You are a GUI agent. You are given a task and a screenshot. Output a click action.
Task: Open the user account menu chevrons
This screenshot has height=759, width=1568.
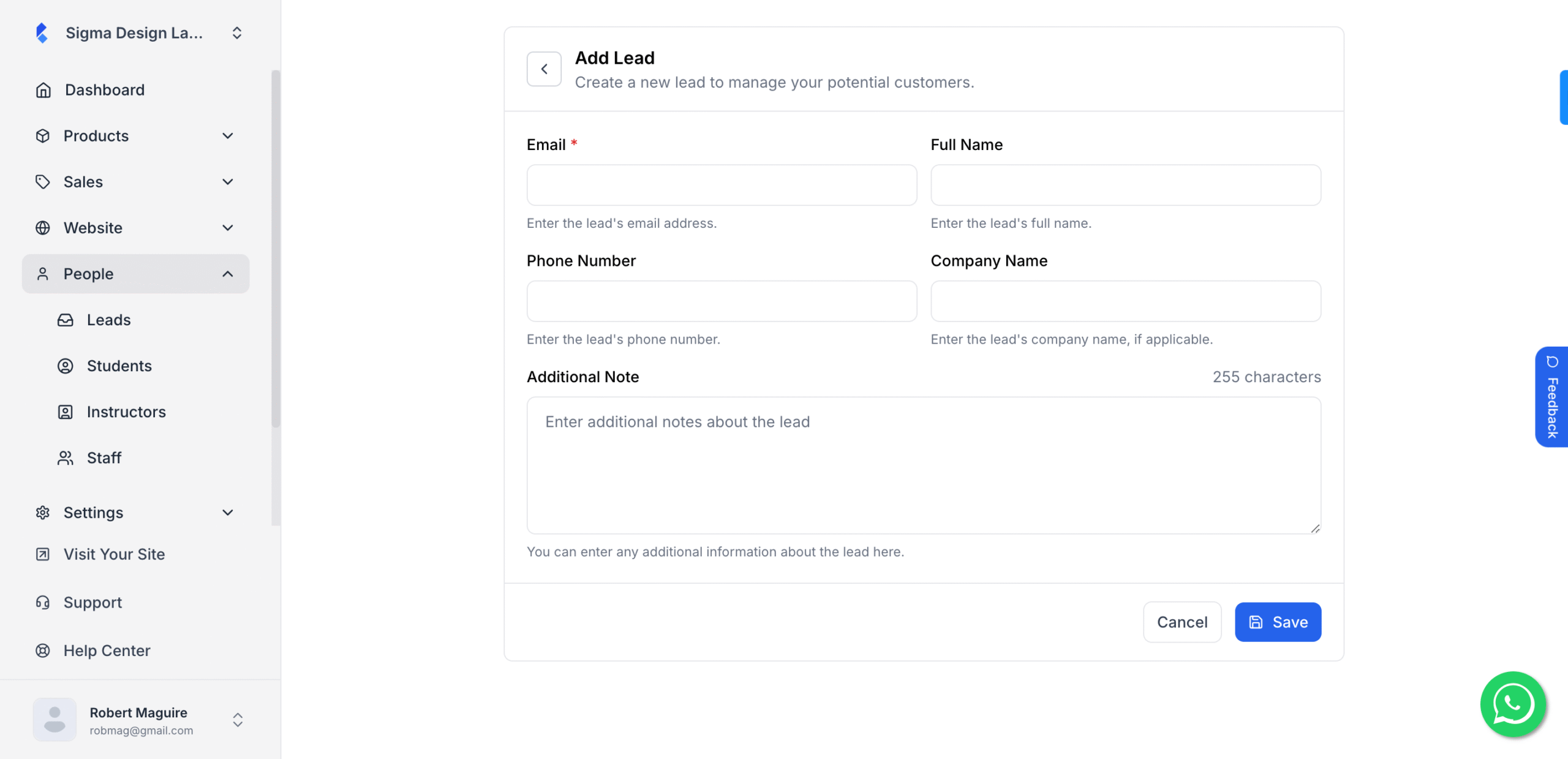click(238, 720)
